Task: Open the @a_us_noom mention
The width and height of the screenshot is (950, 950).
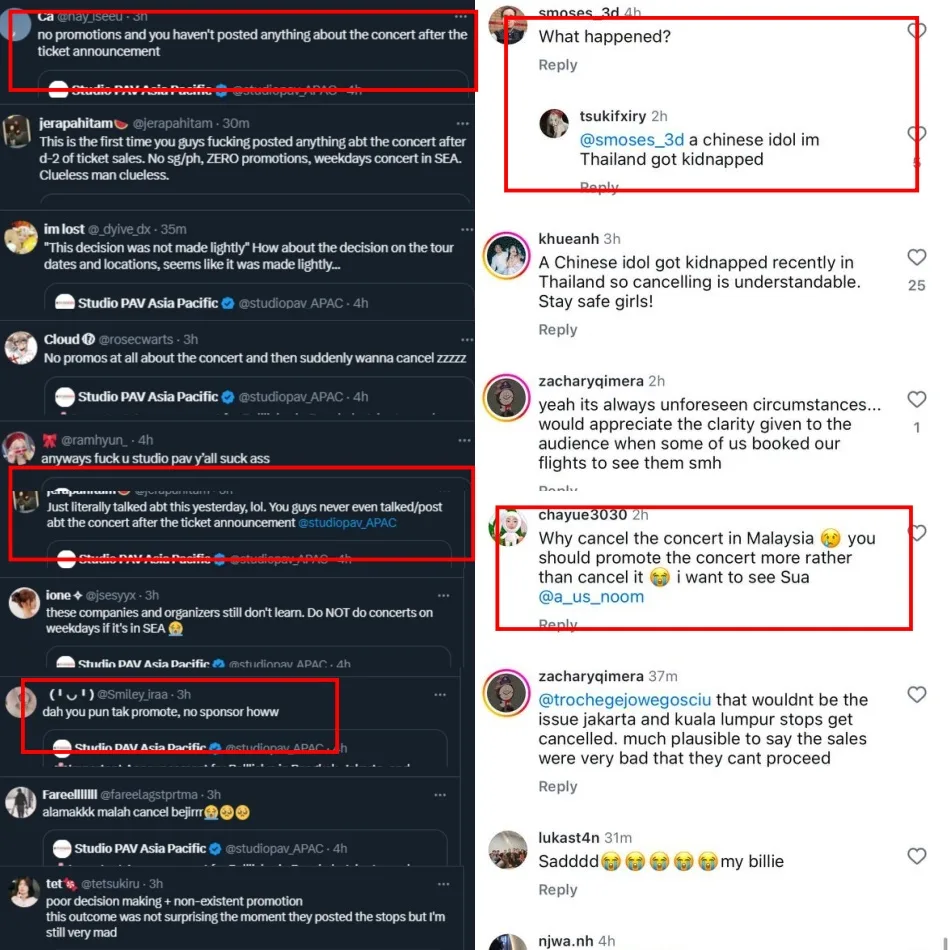Action: pyautogui.click(x=591, y=597)
